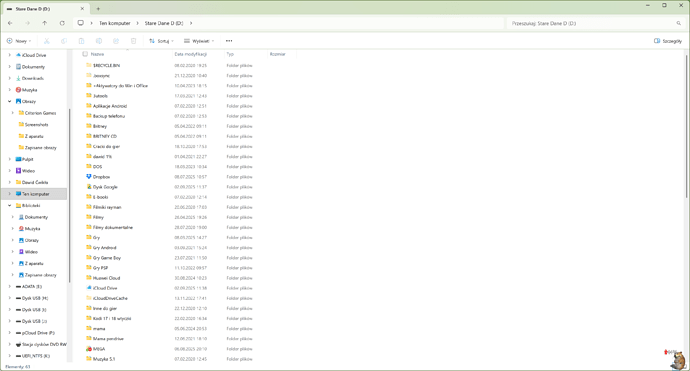This screenshot has width=690, height=371.
Task: Open the three-dots See more menu
Action: pyautogui.click(x=229, y=41)
